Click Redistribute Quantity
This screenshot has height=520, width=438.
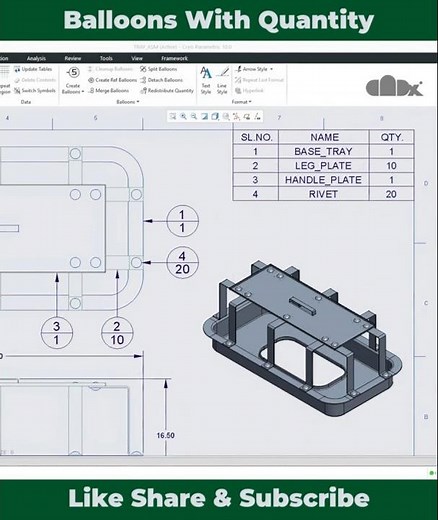[x=167, y=91]
